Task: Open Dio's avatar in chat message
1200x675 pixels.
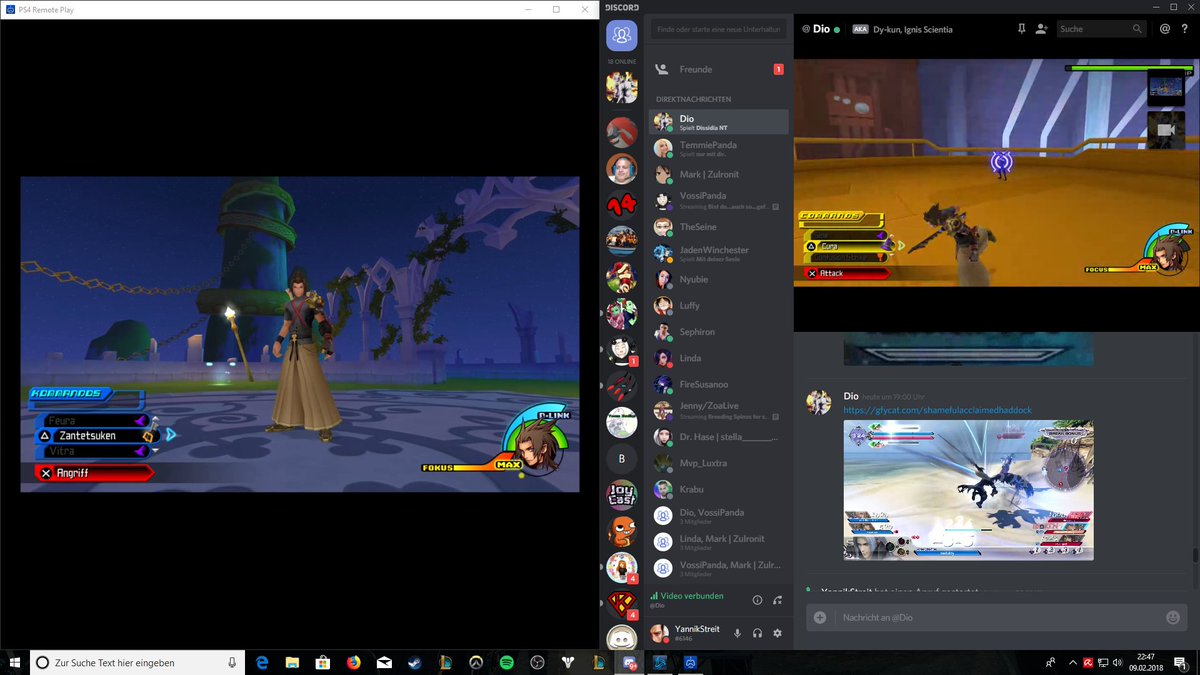Action: point(820,402)
